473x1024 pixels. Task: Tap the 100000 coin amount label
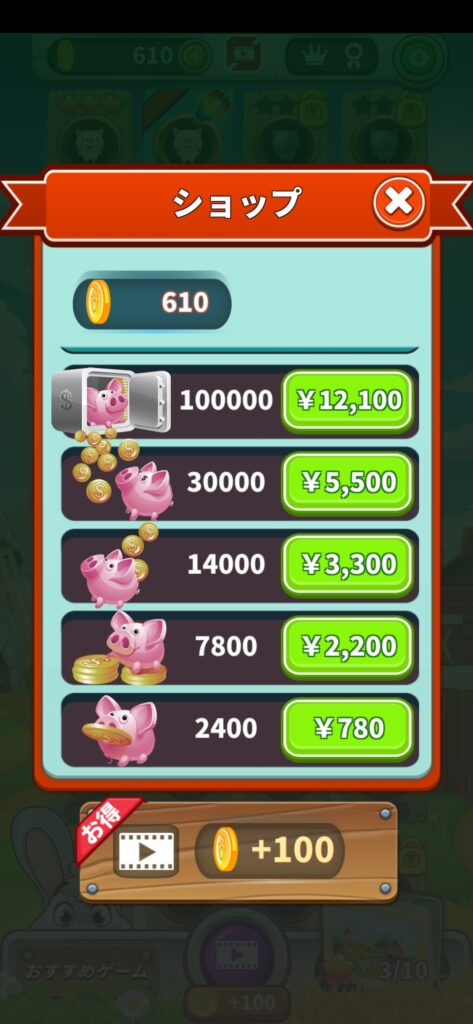(x=226, y=400)
